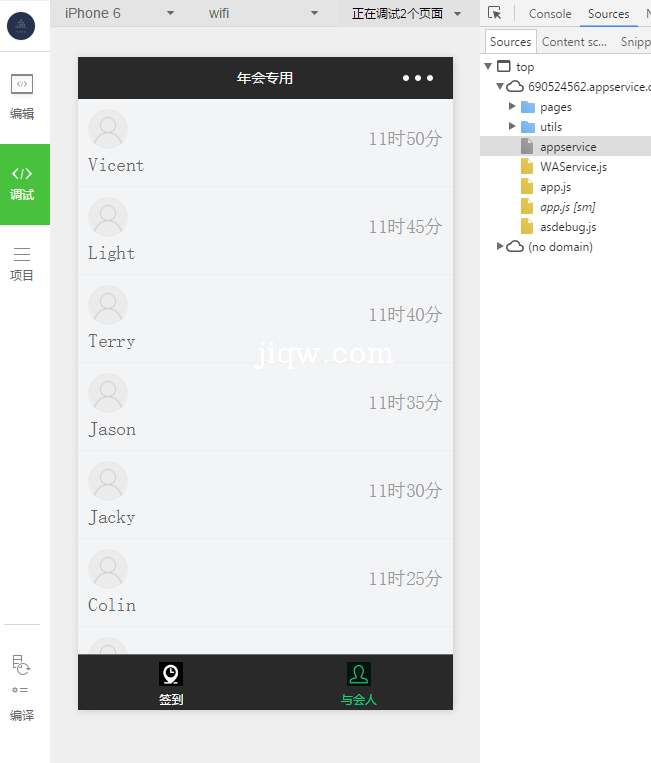
Task: Switch to the Content scripts sub-tab
Action: [x=574, y=42]
